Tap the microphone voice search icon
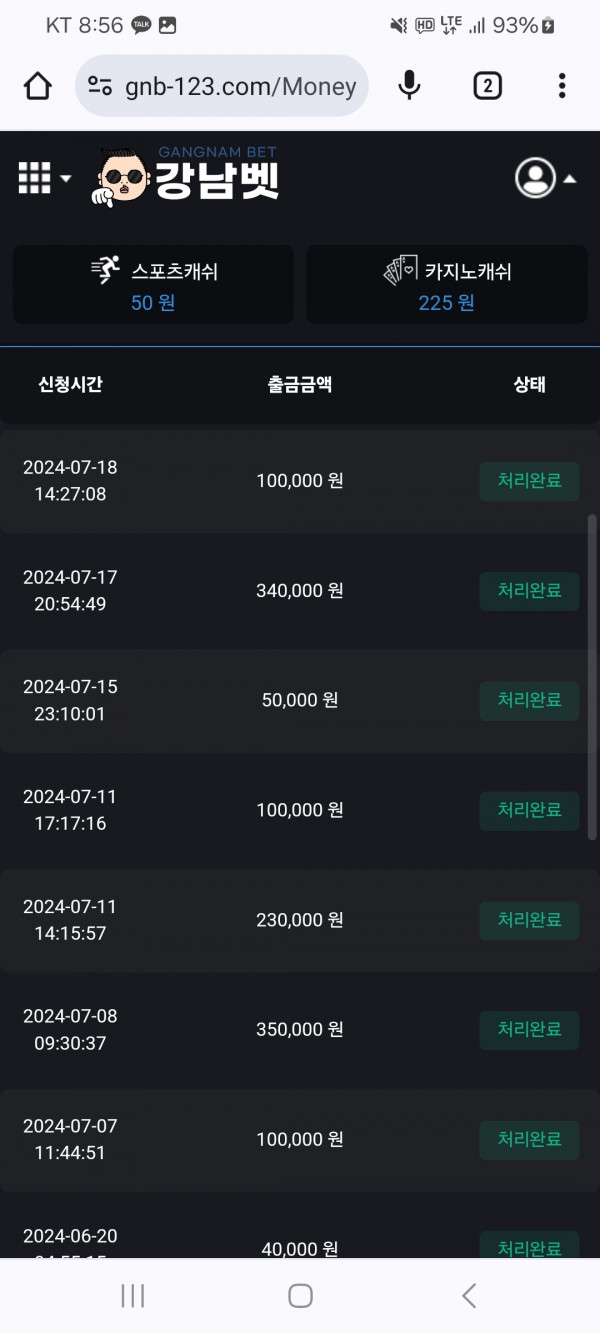 tap(409, 87)
